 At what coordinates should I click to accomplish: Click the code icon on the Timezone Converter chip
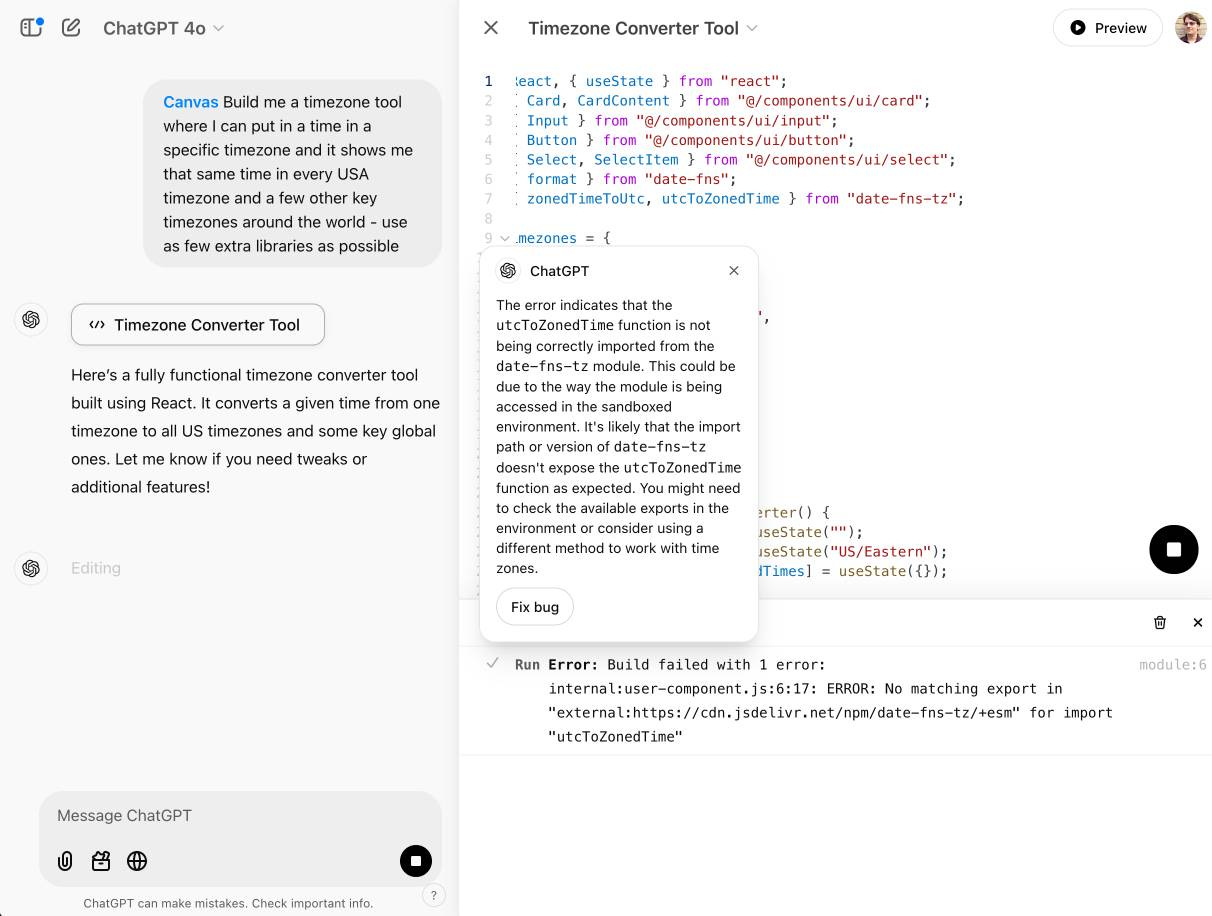tap(97, 324)
